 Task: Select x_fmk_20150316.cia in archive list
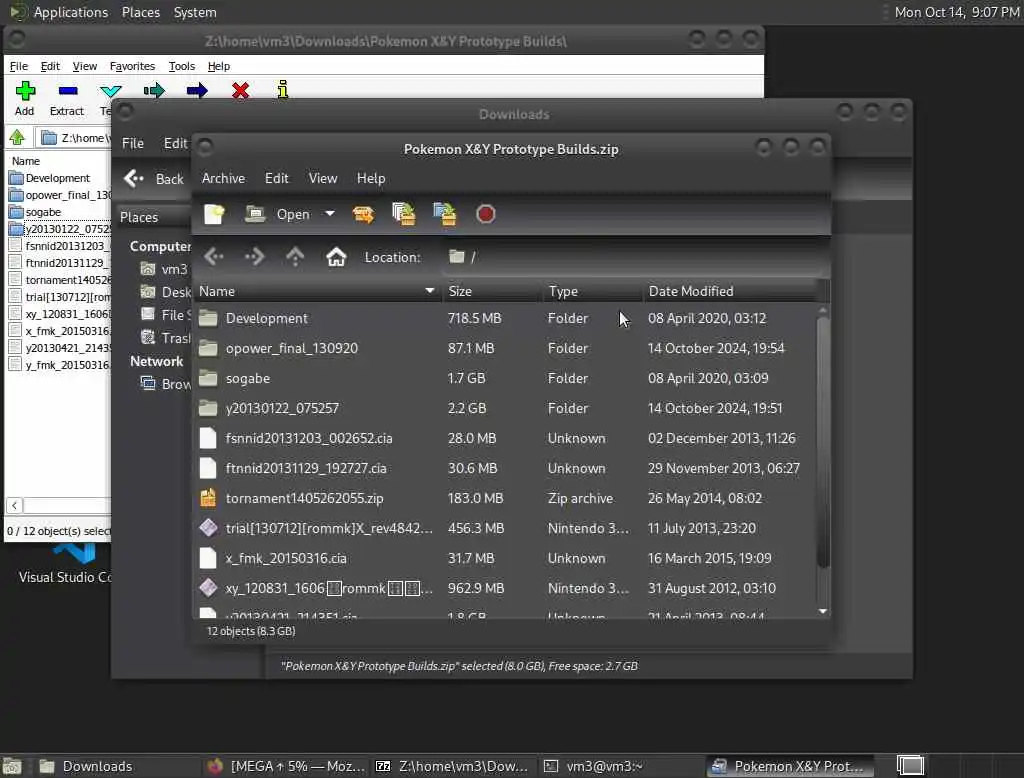pyautogui.click(x=505, y=559)
